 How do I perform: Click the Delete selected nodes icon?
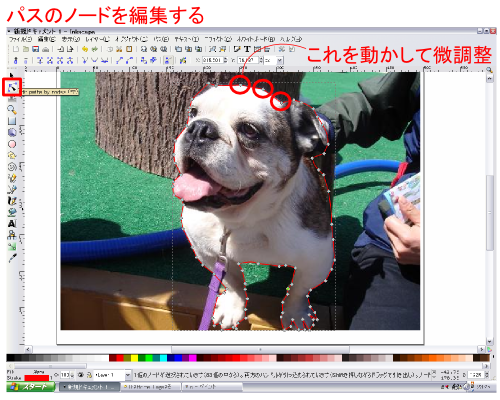click(25, 60)
